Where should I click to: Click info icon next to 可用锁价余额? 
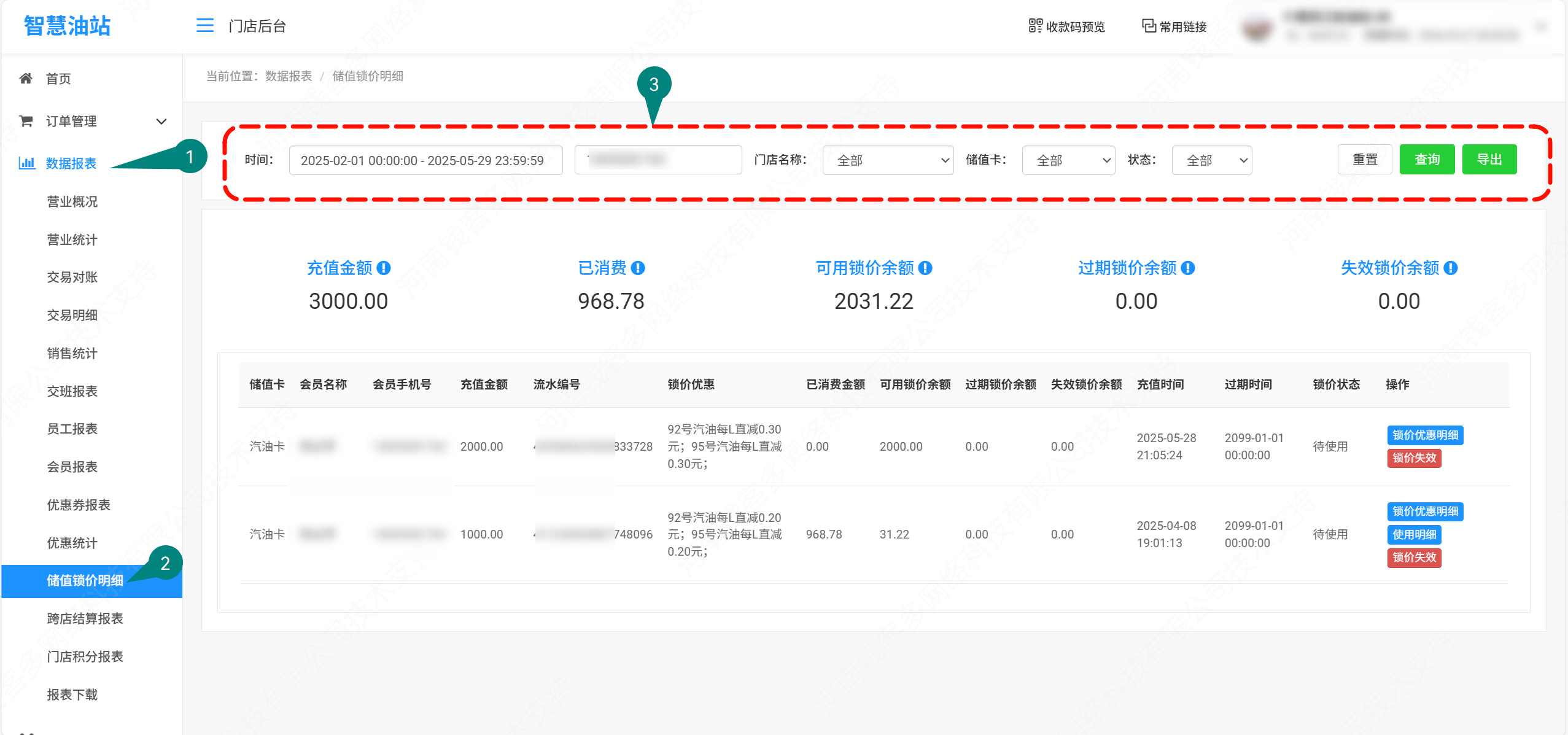pos(925,268)
